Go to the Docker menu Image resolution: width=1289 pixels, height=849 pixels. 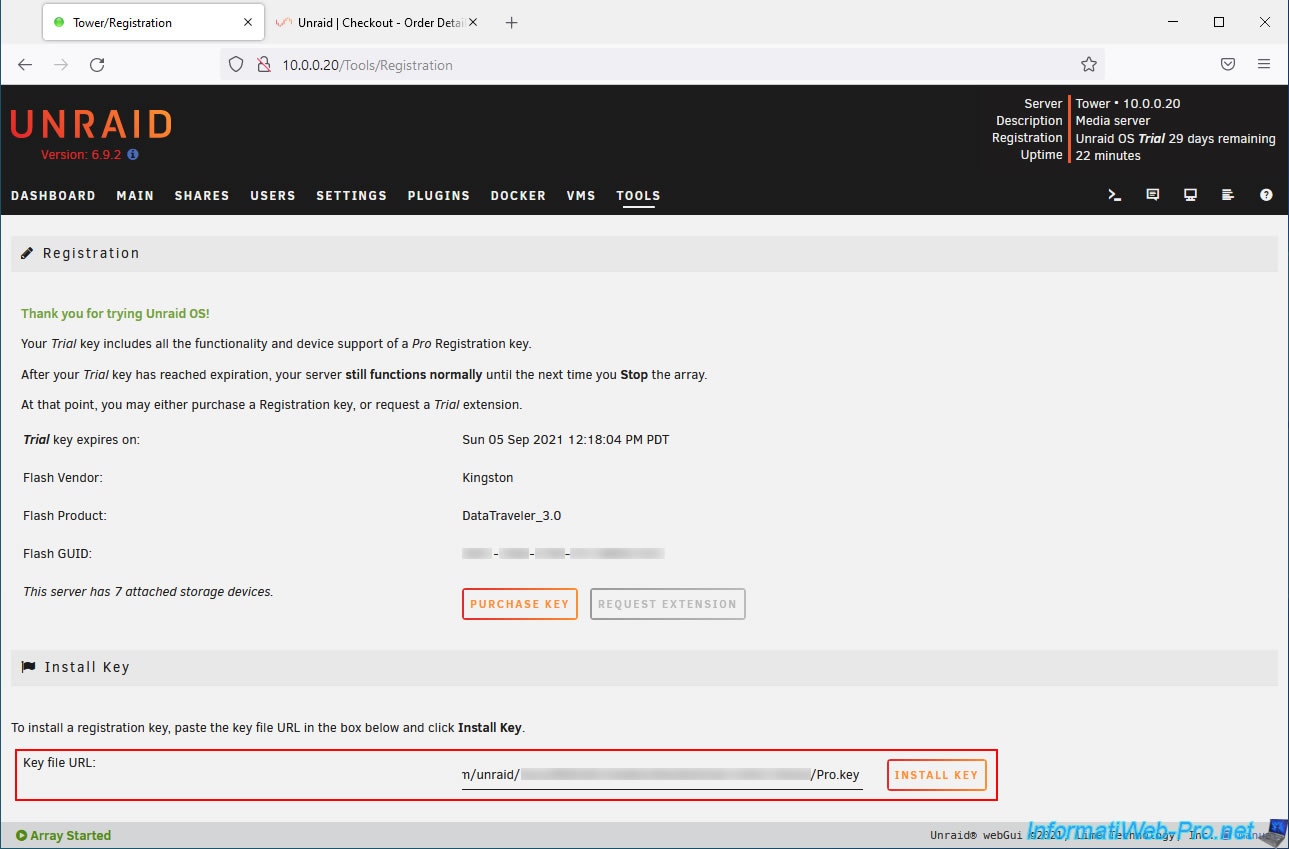click(x=517, y=196)
